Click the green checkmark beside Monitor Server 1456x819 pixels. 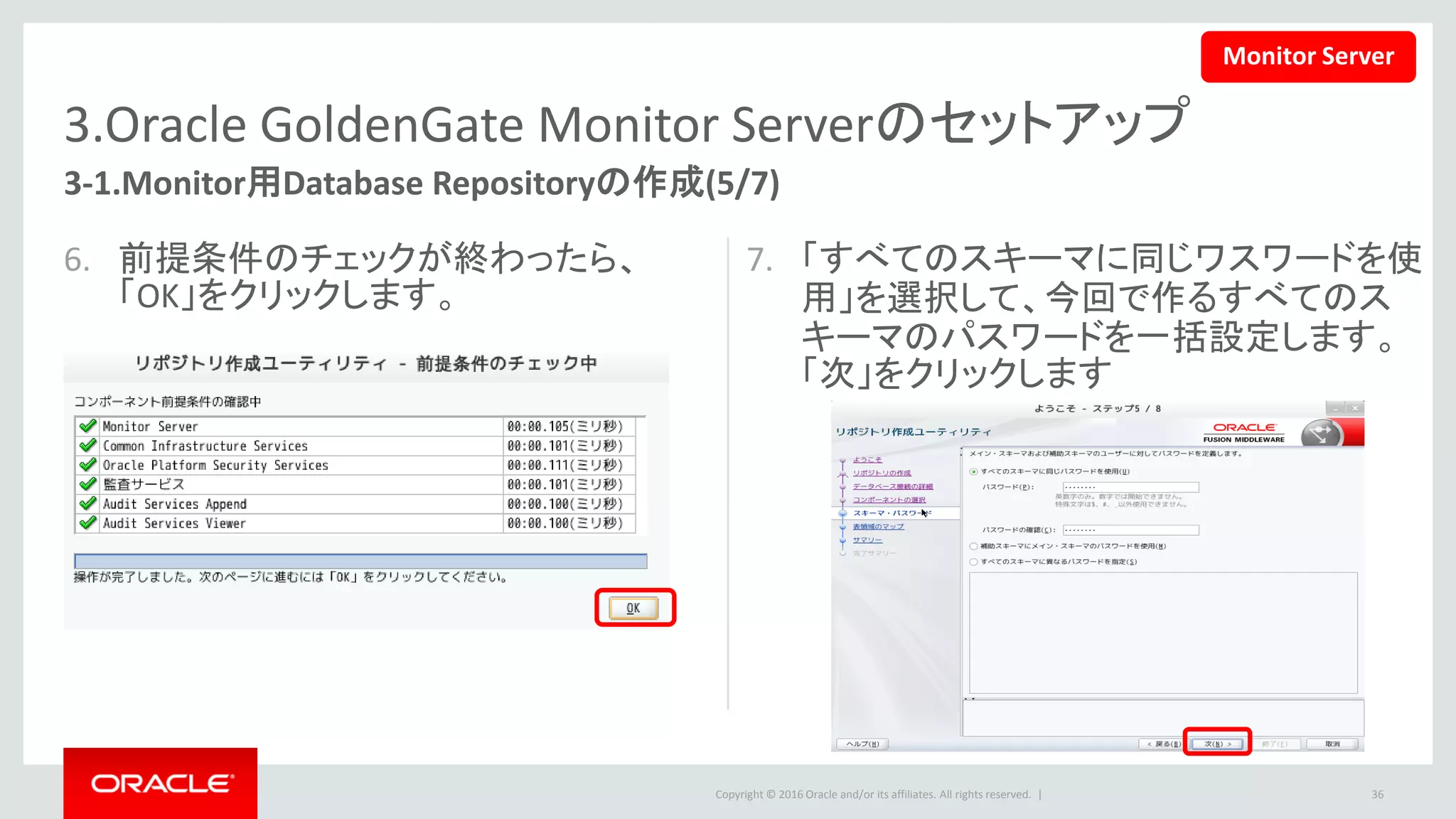[x=87, y=427]
